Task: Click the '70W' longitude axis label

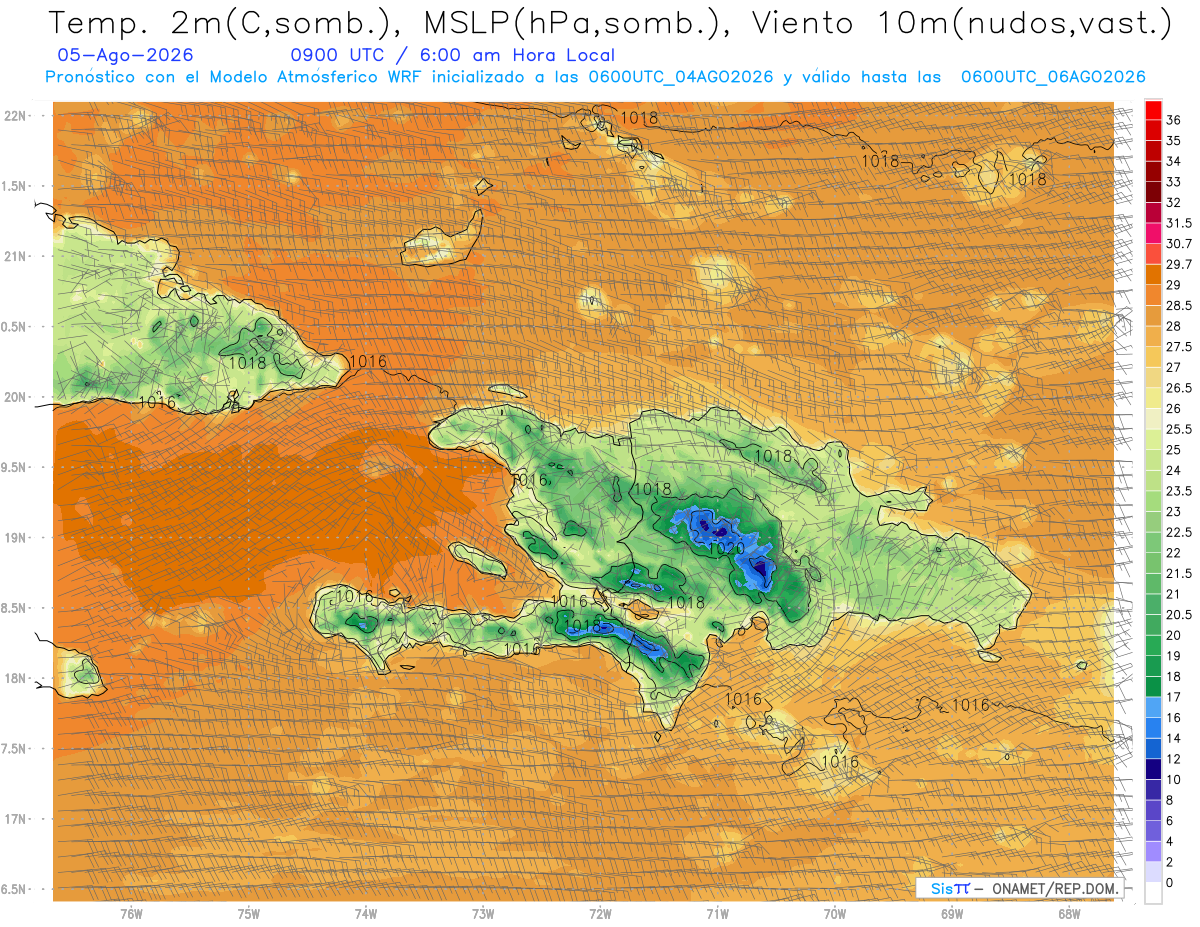Action: point(835,914)
